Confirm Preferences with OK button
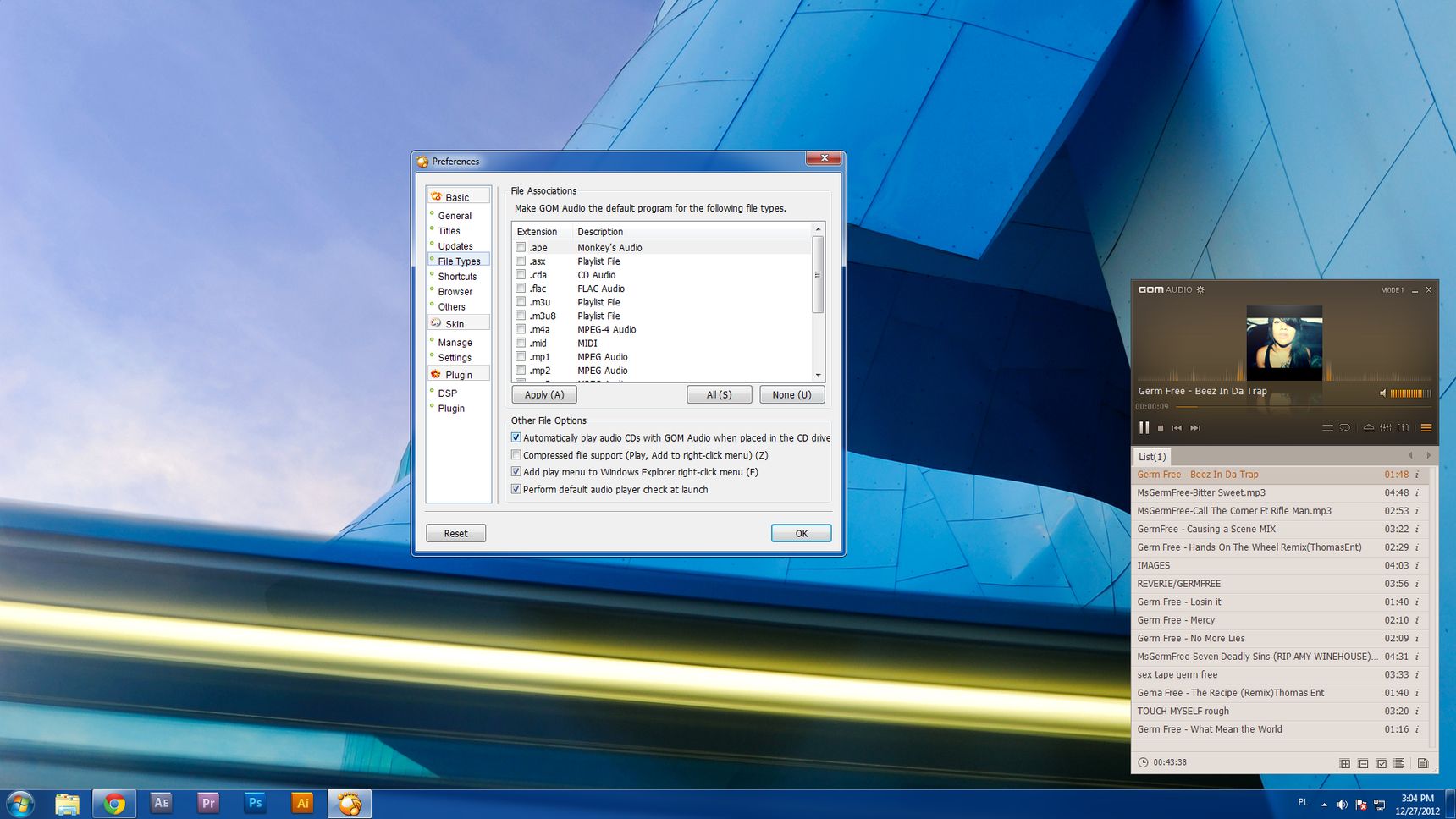 tap(802, 534)
